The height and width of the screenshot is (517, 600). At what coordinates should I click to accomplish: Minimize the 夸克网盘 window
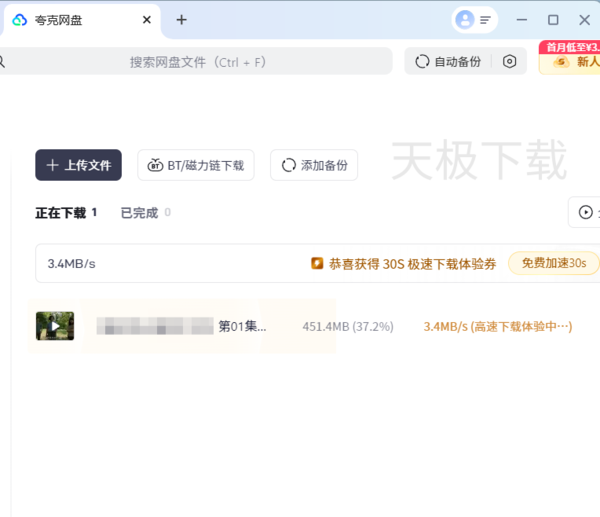pos(522,20)
